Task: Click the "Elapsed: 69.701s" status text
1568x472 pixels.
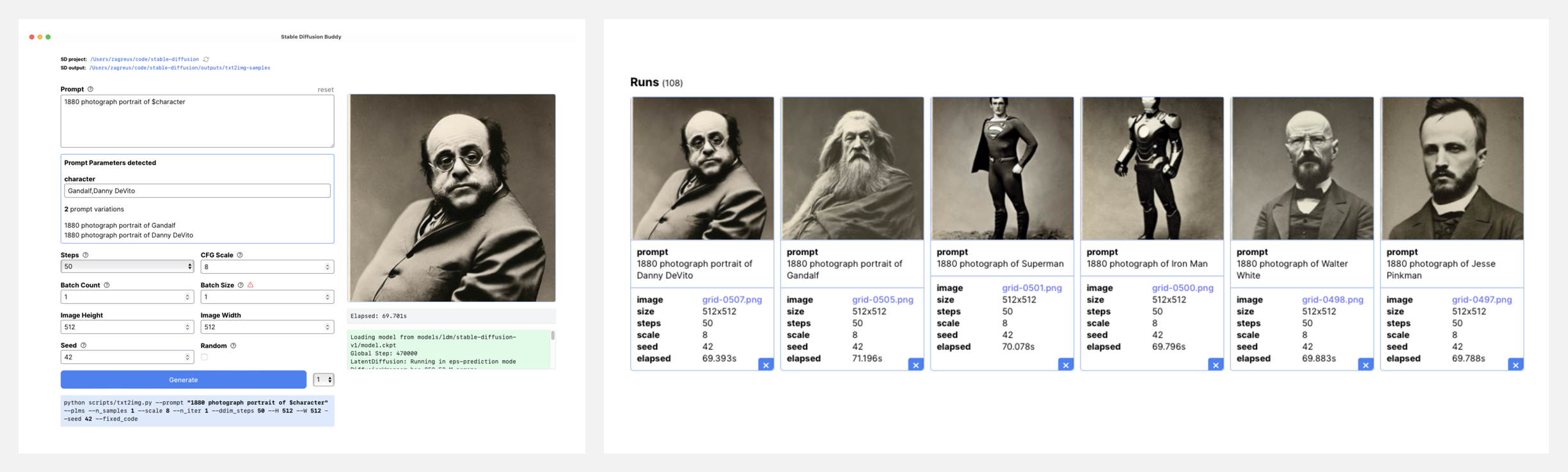Action: pyautogui.click(x=379, y=316)
